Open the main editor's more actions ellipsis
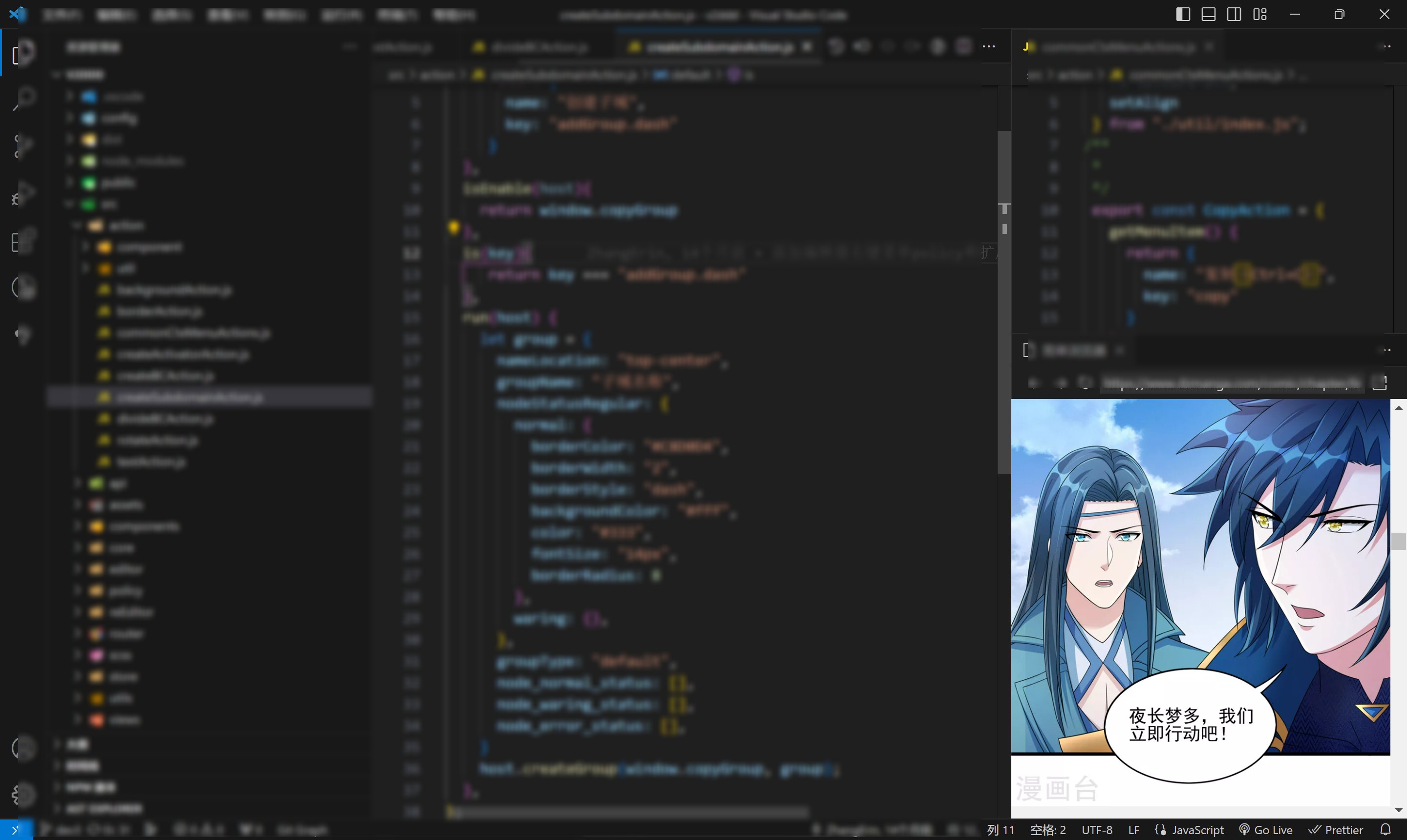Viewport: 1407px width, 840px height. (x=989, y=46)
